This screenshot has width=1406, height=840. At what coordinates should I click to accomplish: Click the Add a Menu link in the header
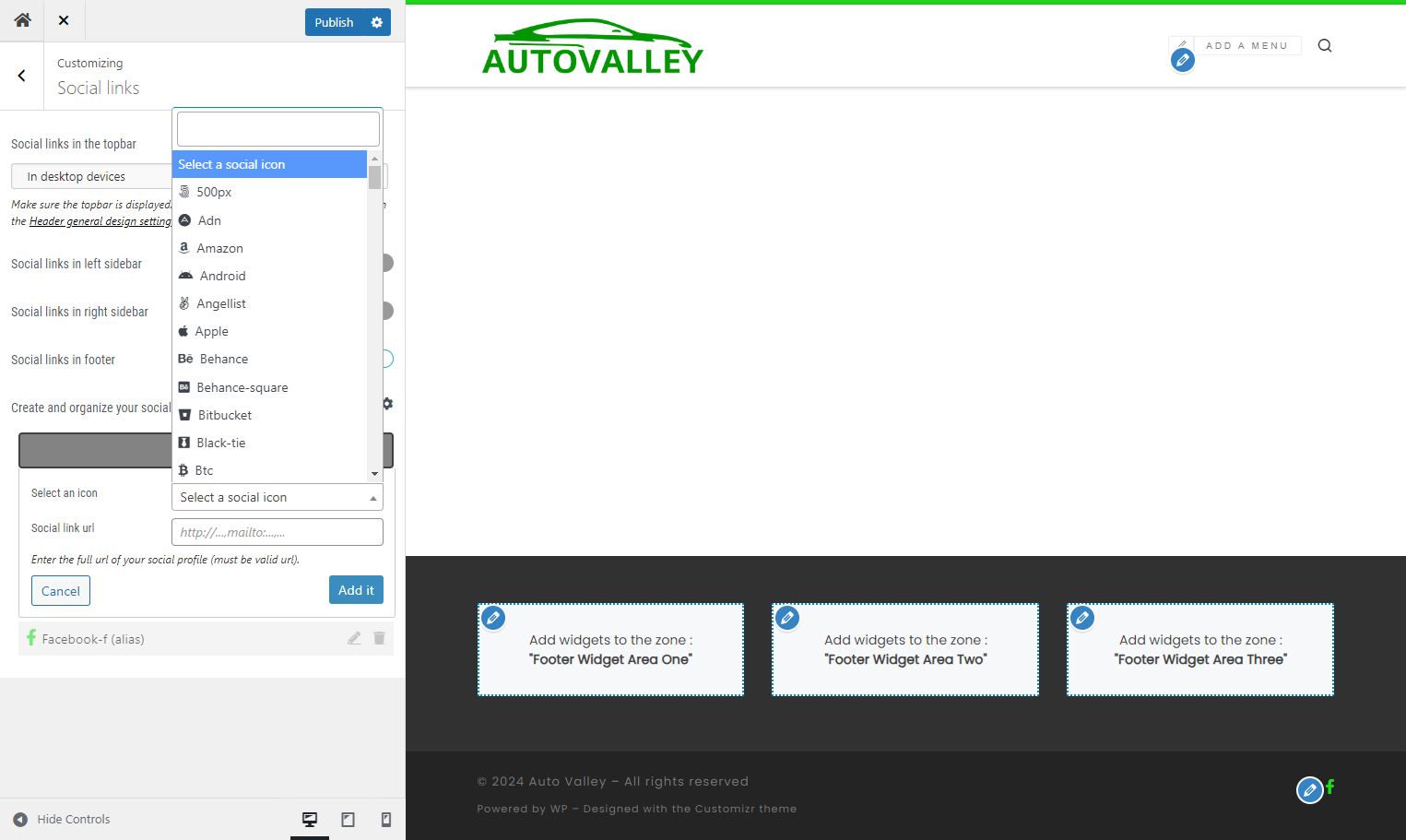pos(1246,45)
